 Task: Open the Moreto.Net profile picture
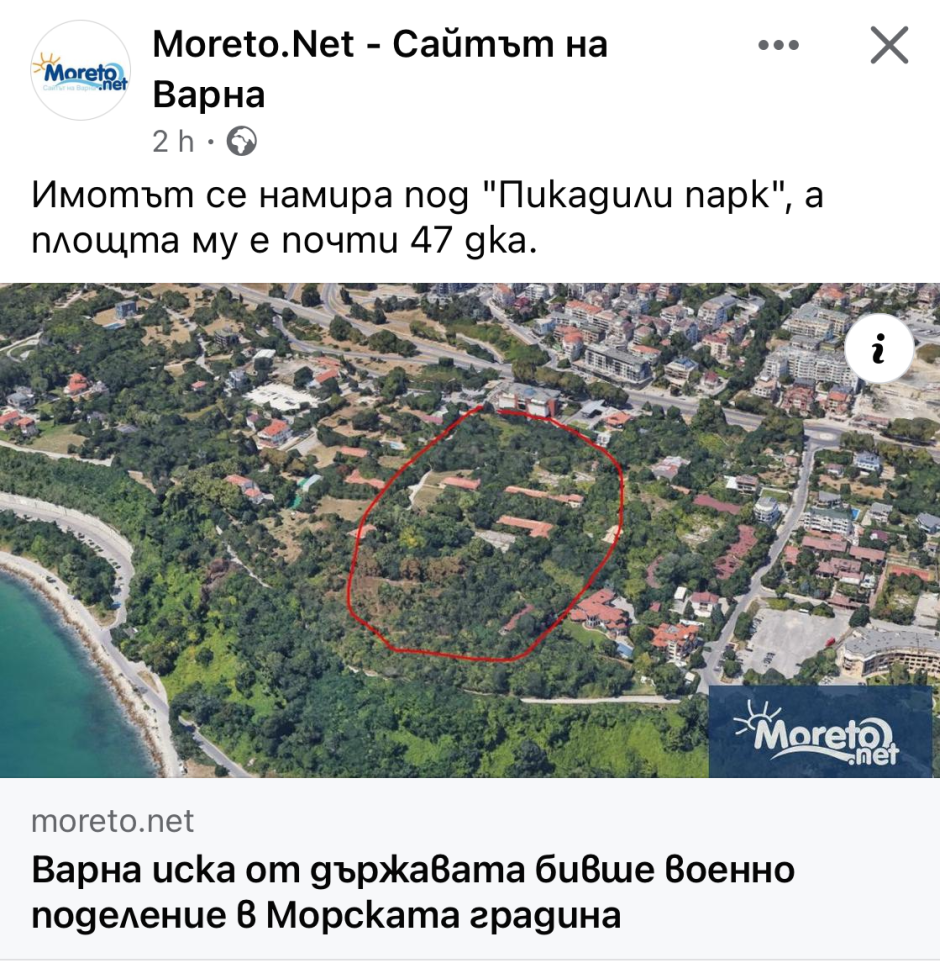point(80,70)
